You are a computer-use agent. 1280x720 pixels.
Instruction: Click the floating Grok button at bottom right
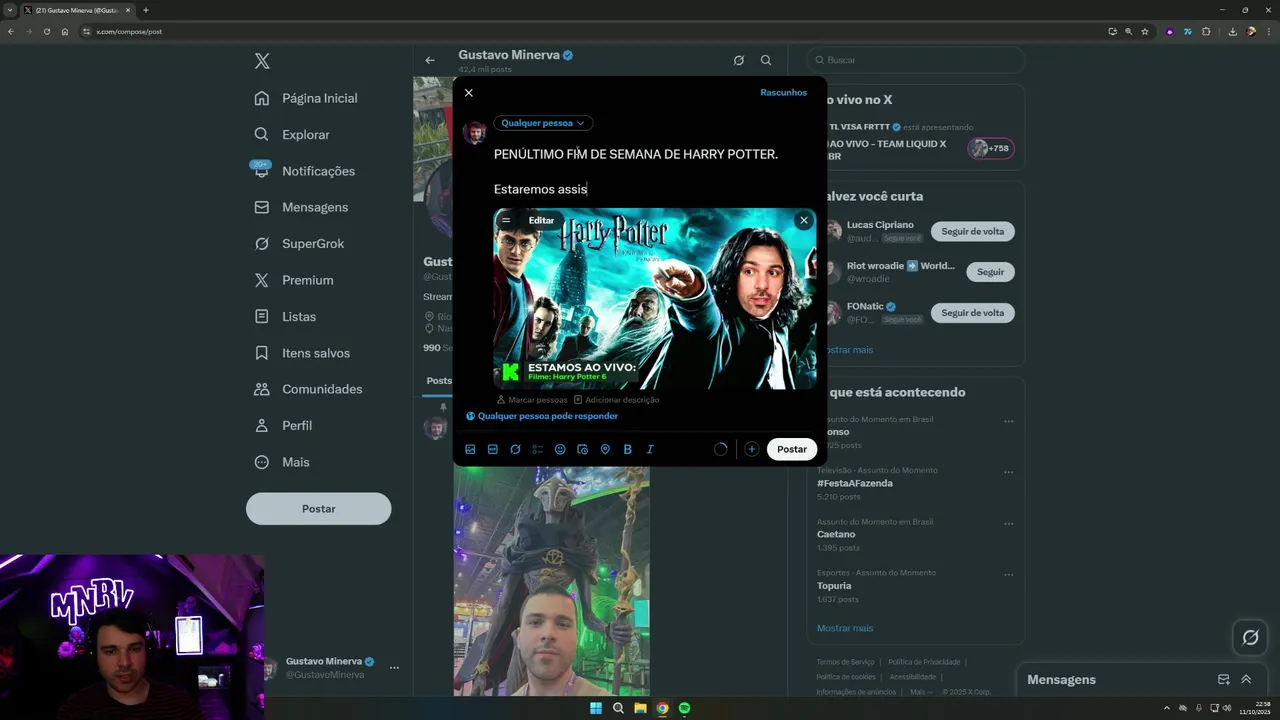(x=1250, y=637)
